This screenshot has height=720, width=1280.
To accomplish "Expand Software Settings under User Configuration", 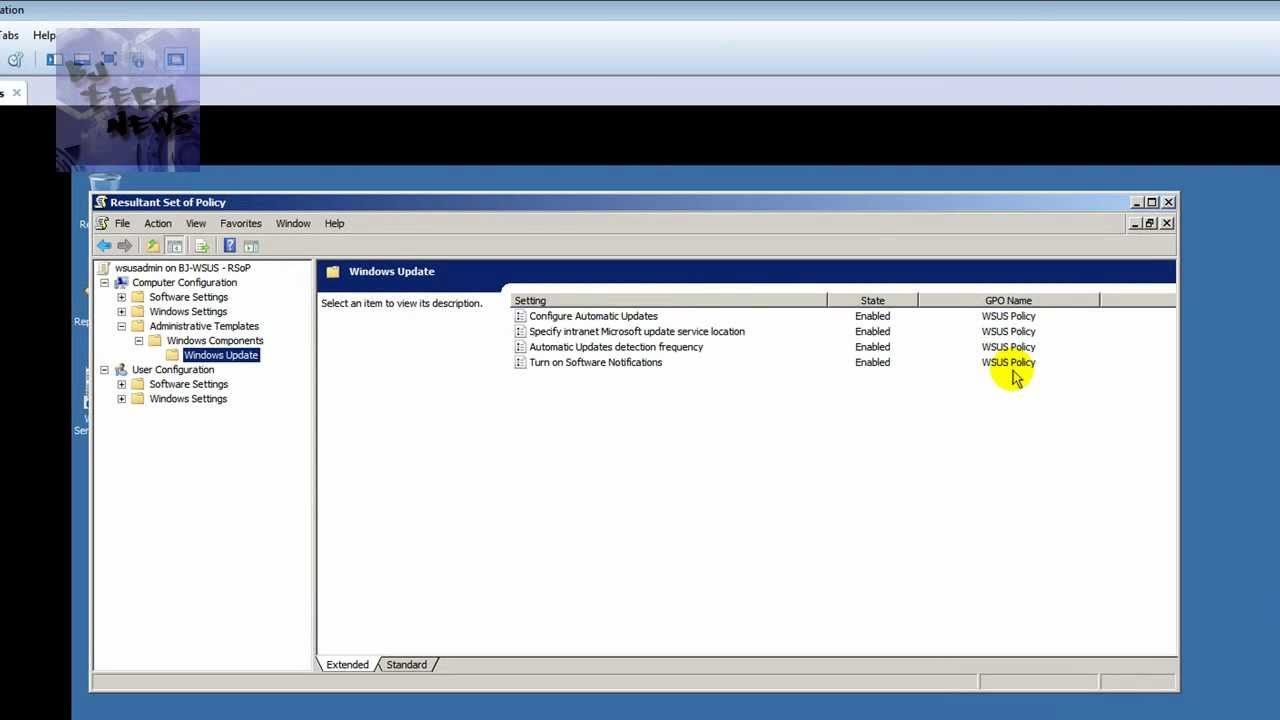I will coord(122,384).
